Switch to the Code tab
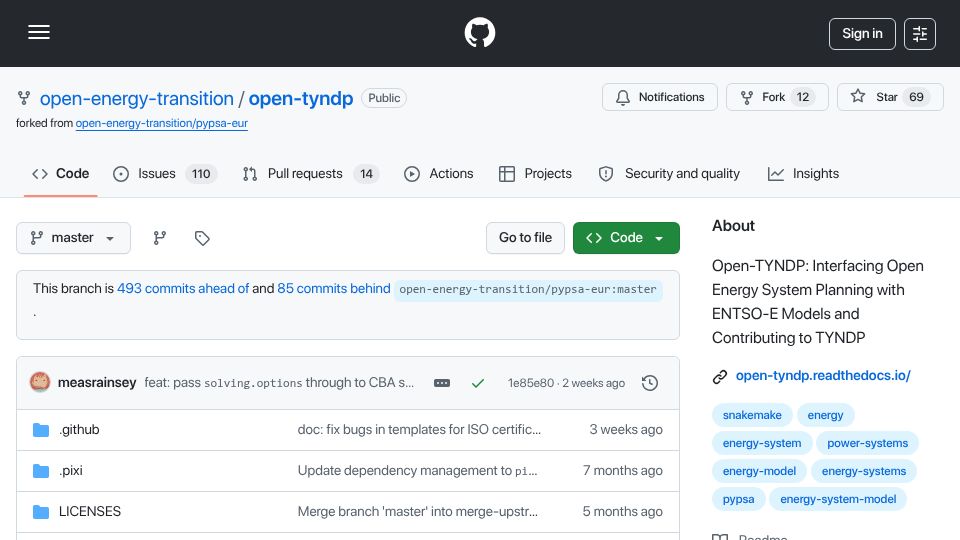960x540 pixels. (61, 174)
